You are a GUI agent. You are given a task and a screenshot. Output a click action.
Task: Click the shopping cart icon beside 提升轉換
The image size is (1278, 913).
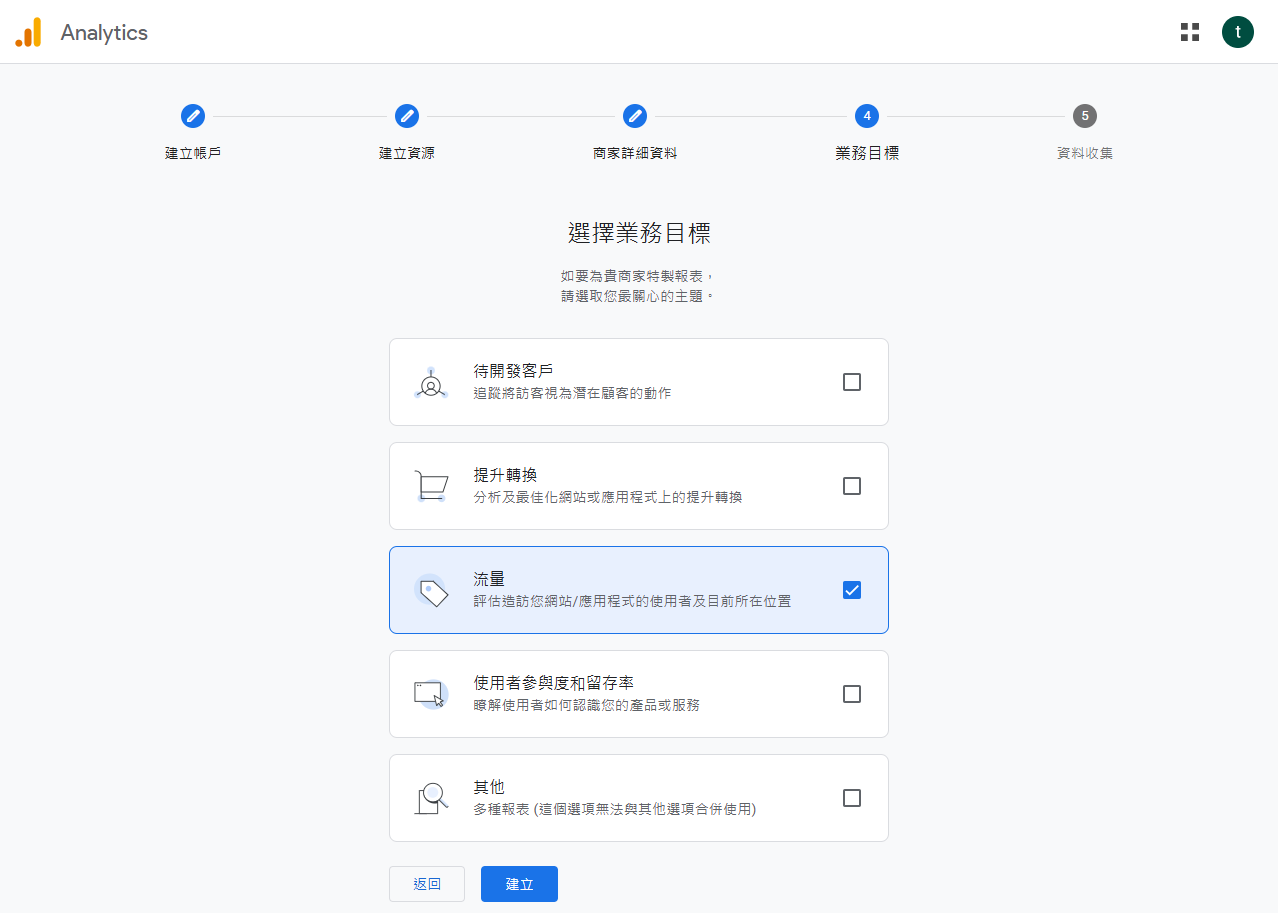click(x=431, y=486)
